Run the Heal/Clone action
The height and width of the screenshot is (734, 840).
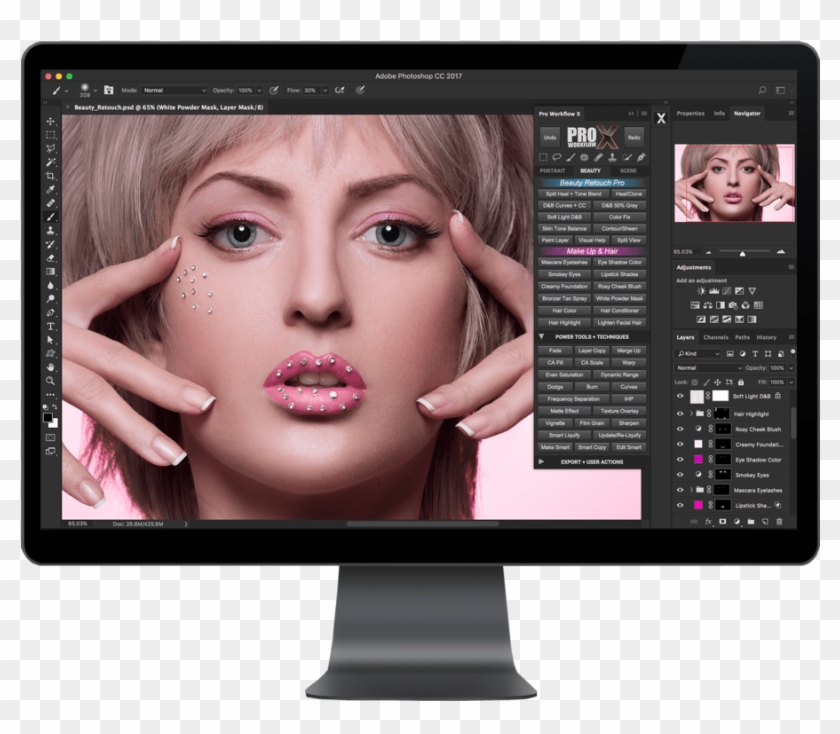click(x=629, y=194)
